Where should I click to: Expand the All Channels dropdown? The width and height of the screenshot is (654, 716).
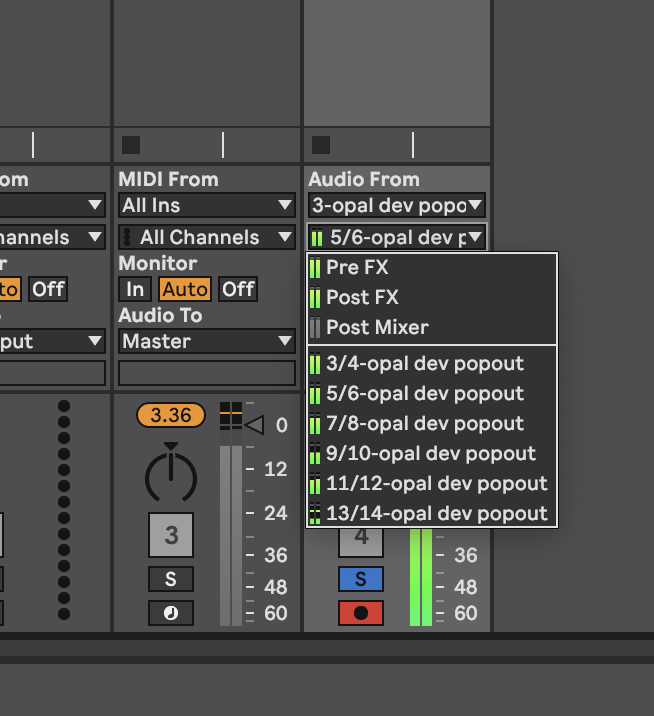pos(207,237)
